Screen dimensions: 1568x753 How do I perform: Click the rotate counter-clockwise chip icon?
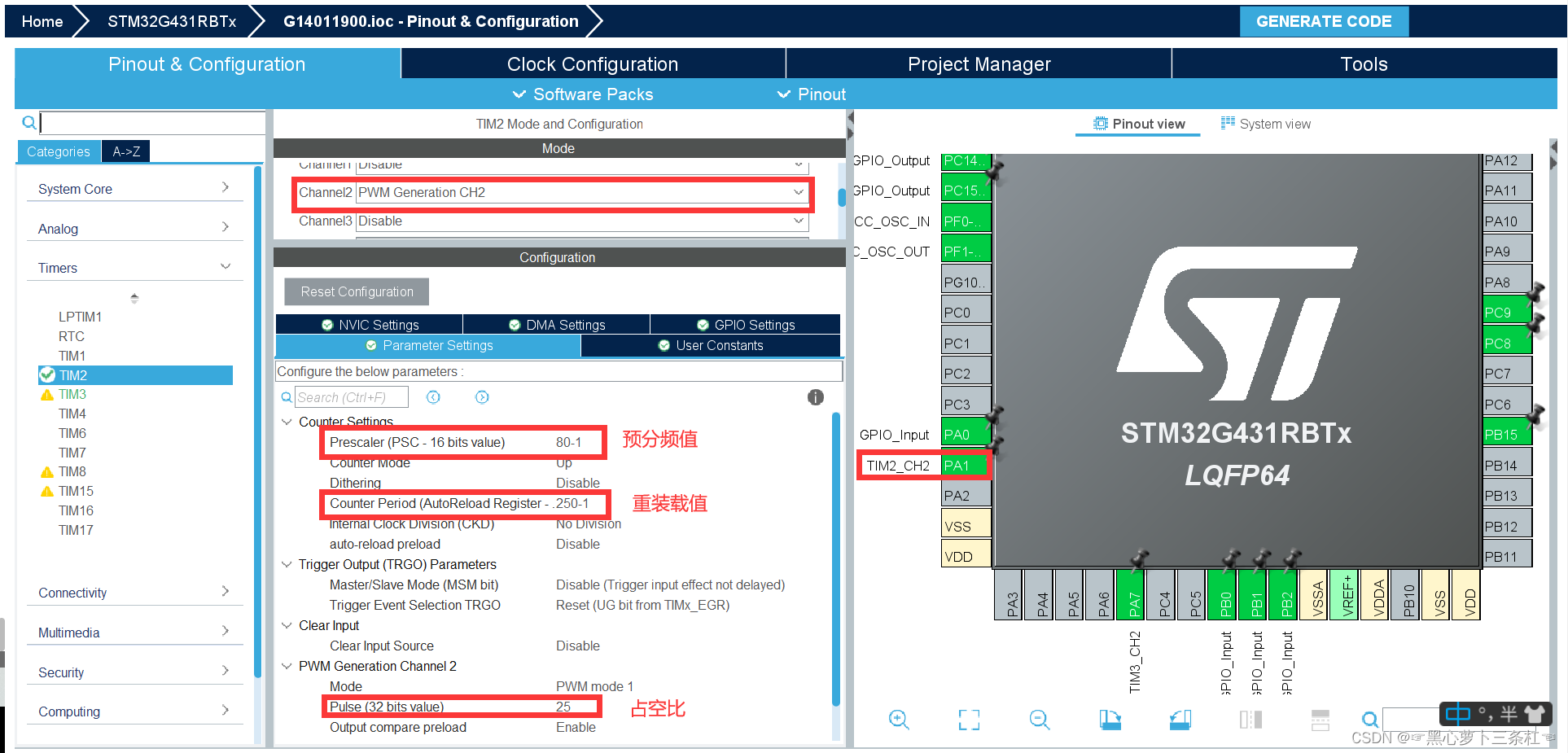1180,720
